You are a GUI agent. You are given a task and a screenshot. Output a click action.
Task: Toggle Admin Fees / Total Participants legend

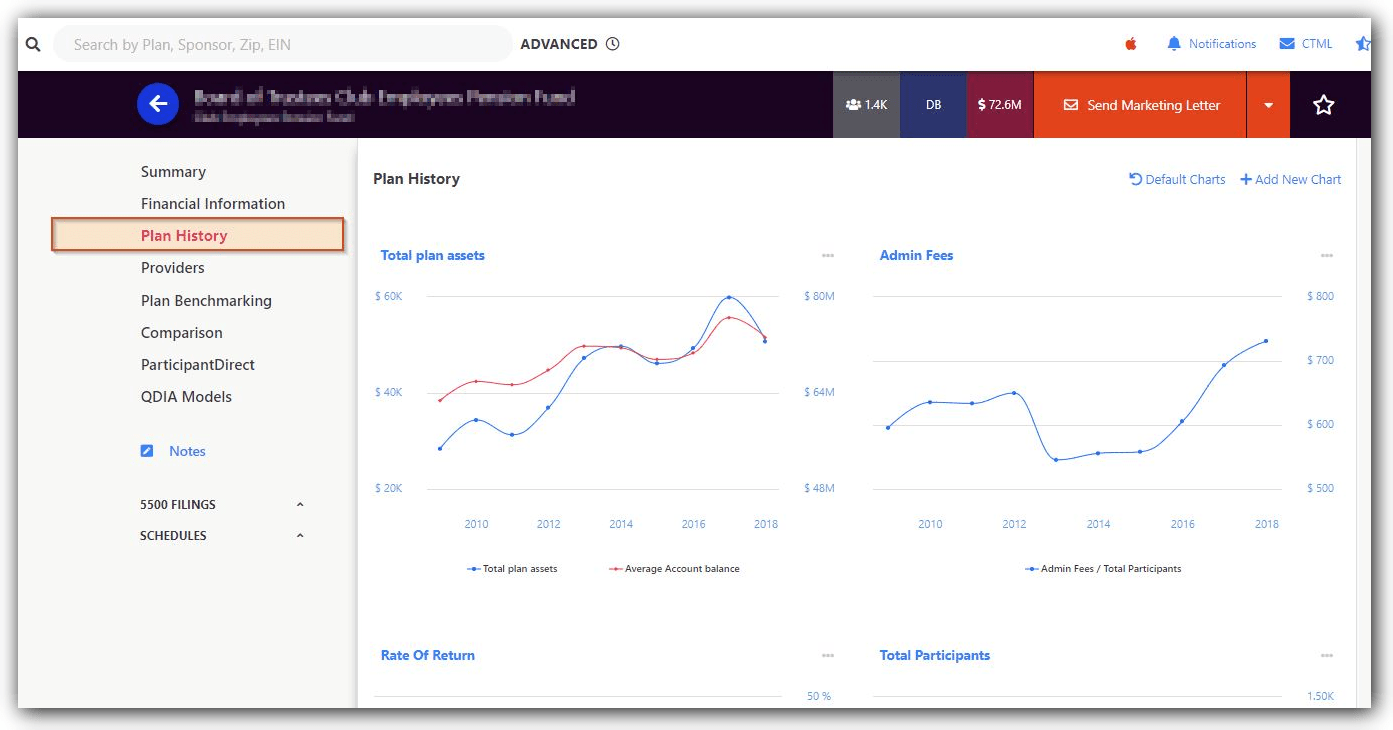[x=1102, y=569]
